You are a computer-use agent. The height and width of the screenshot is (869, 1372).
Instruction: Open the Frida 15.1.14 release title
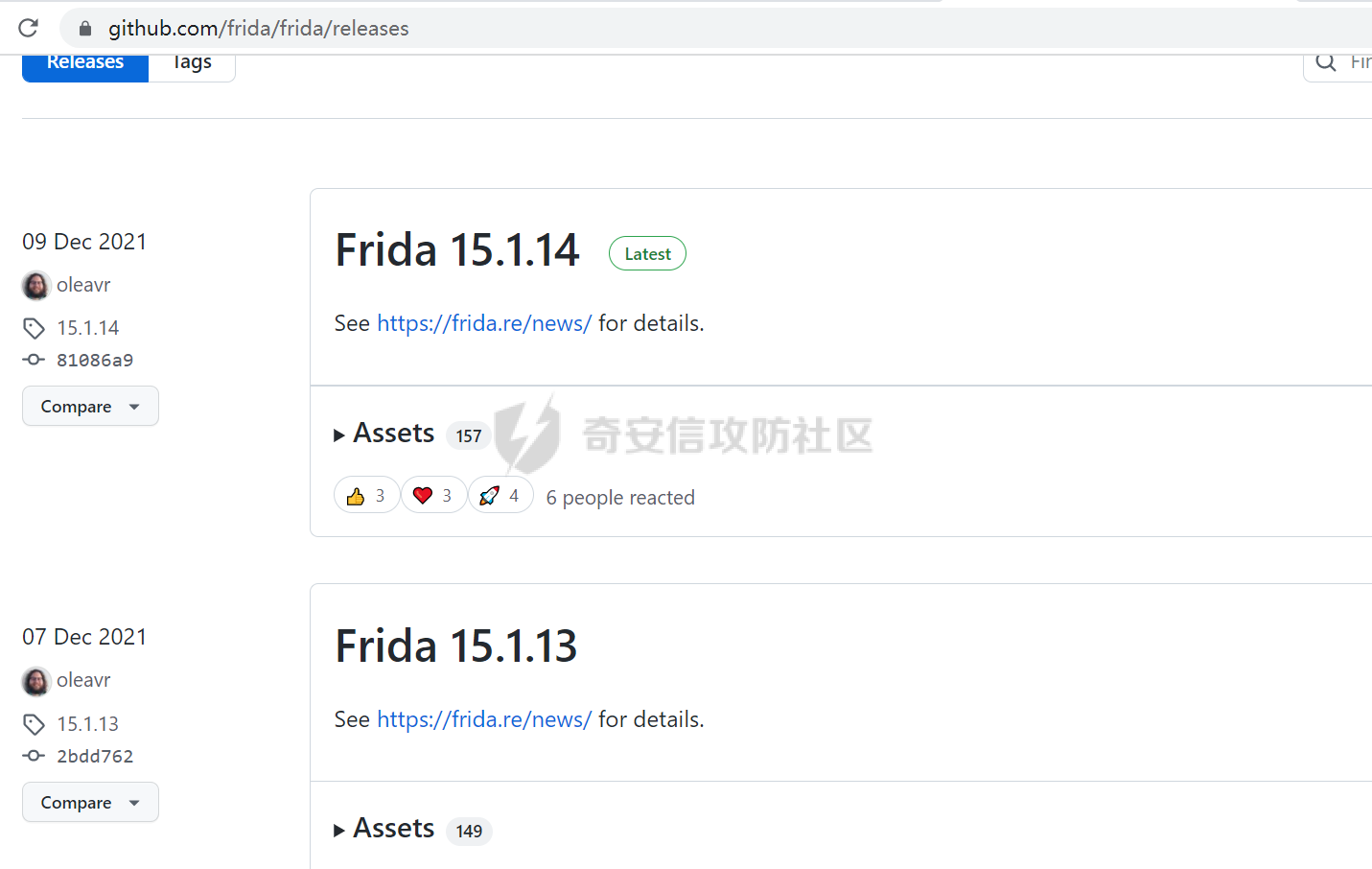tap(457, 250)
